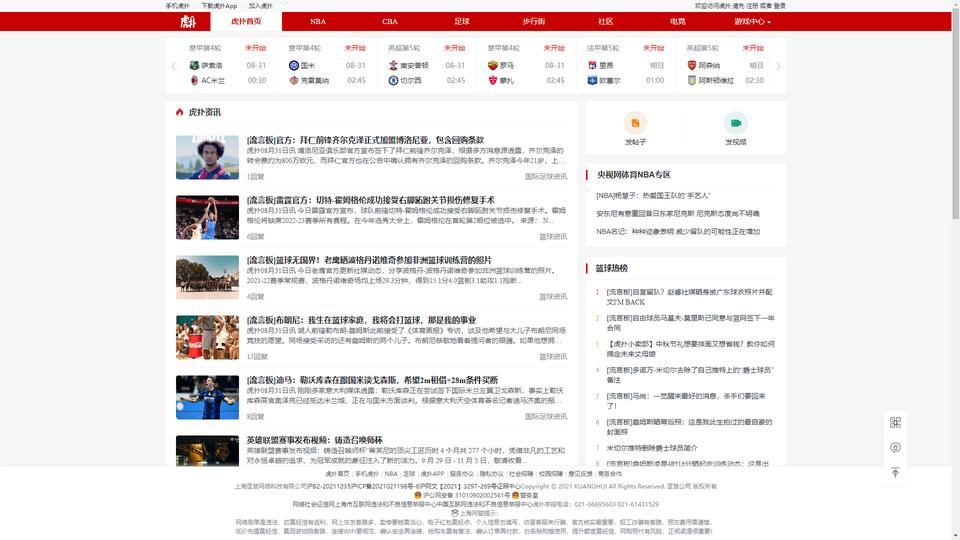Click thumbnail of the 齐尔克泽 player article

208,157
